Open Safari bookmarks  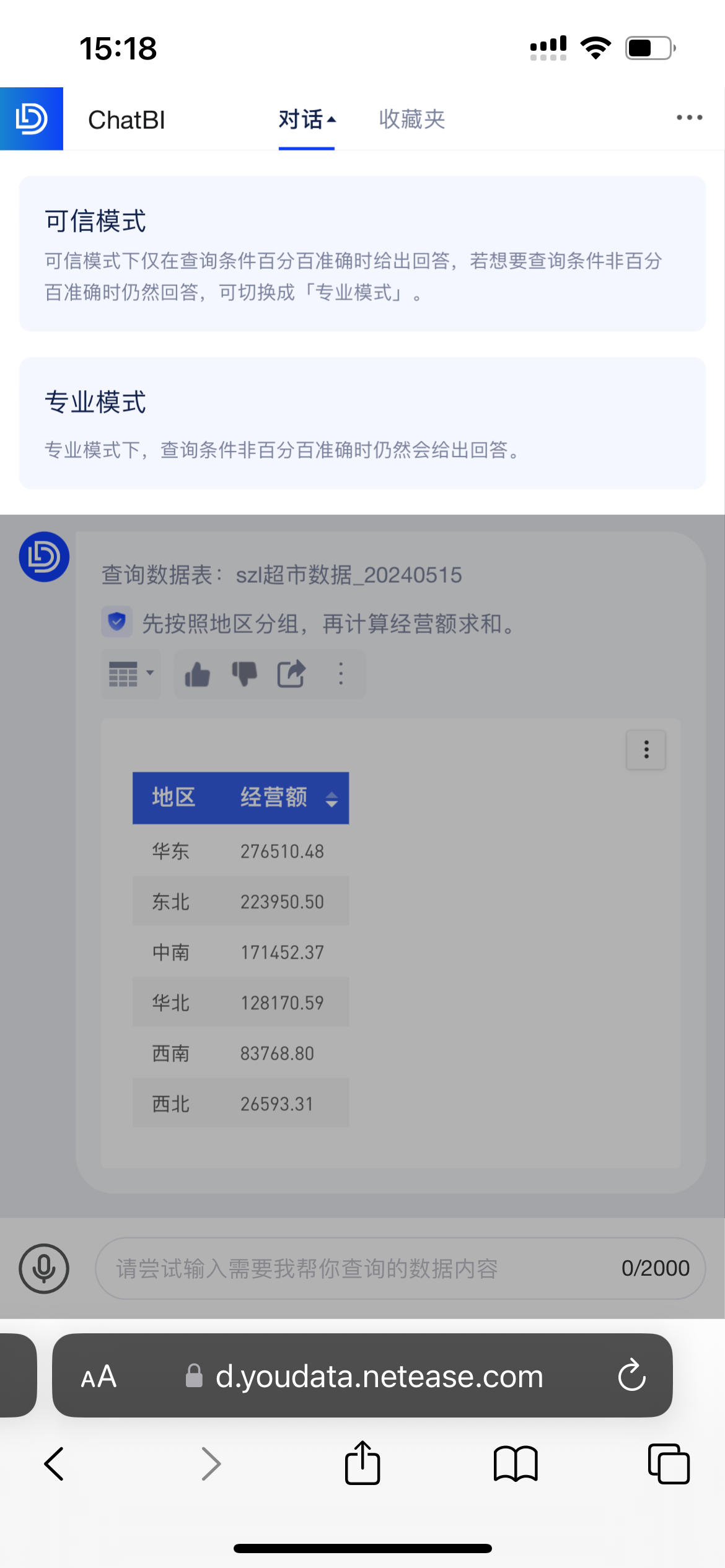[x=515, y=1464]
